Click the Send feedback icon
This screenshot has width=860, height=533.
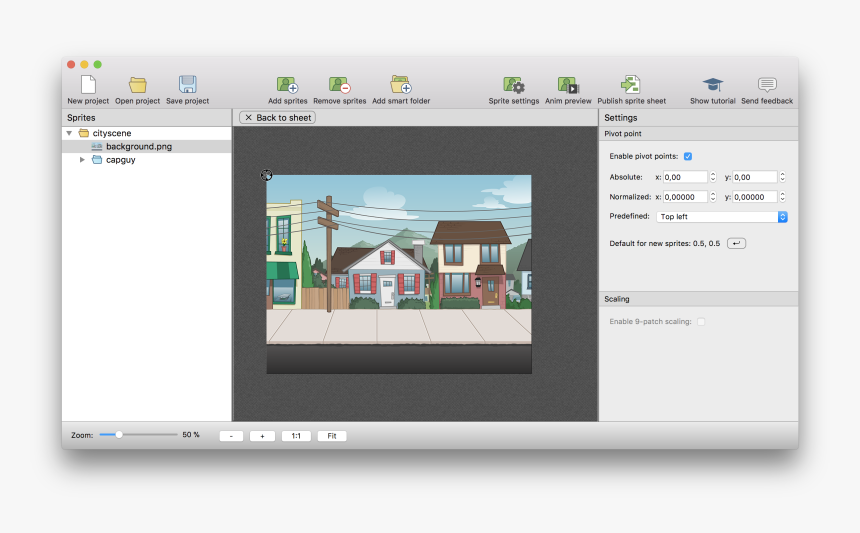coord(767,85)
